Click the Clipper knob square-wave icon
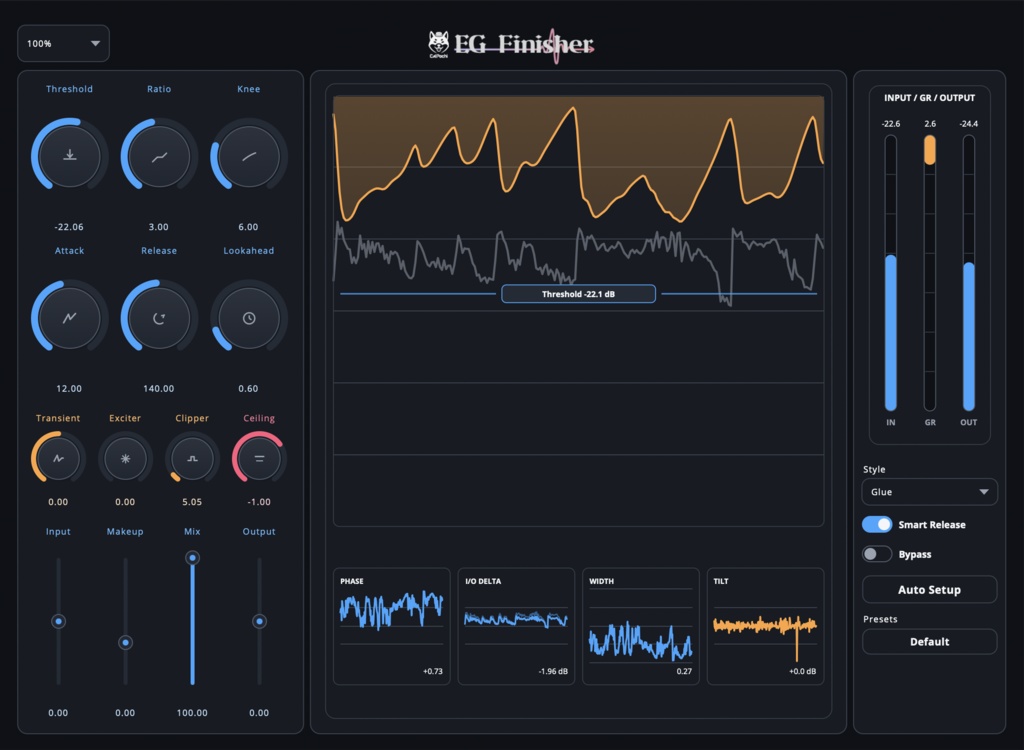The height and width of the screenshot is (750, 1024). pos(192,459)
